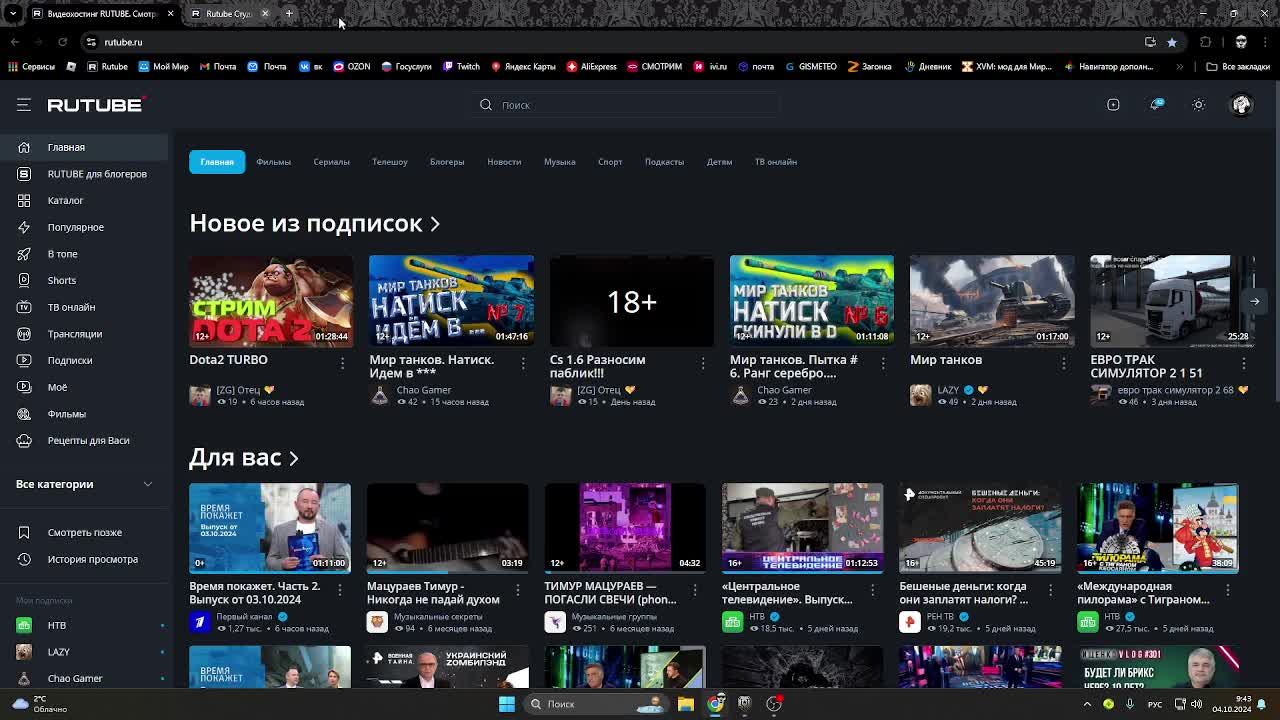Open История просмотра in the sidebar
The height and width of the screenshot is (720, 1280).
pos(84,559)
